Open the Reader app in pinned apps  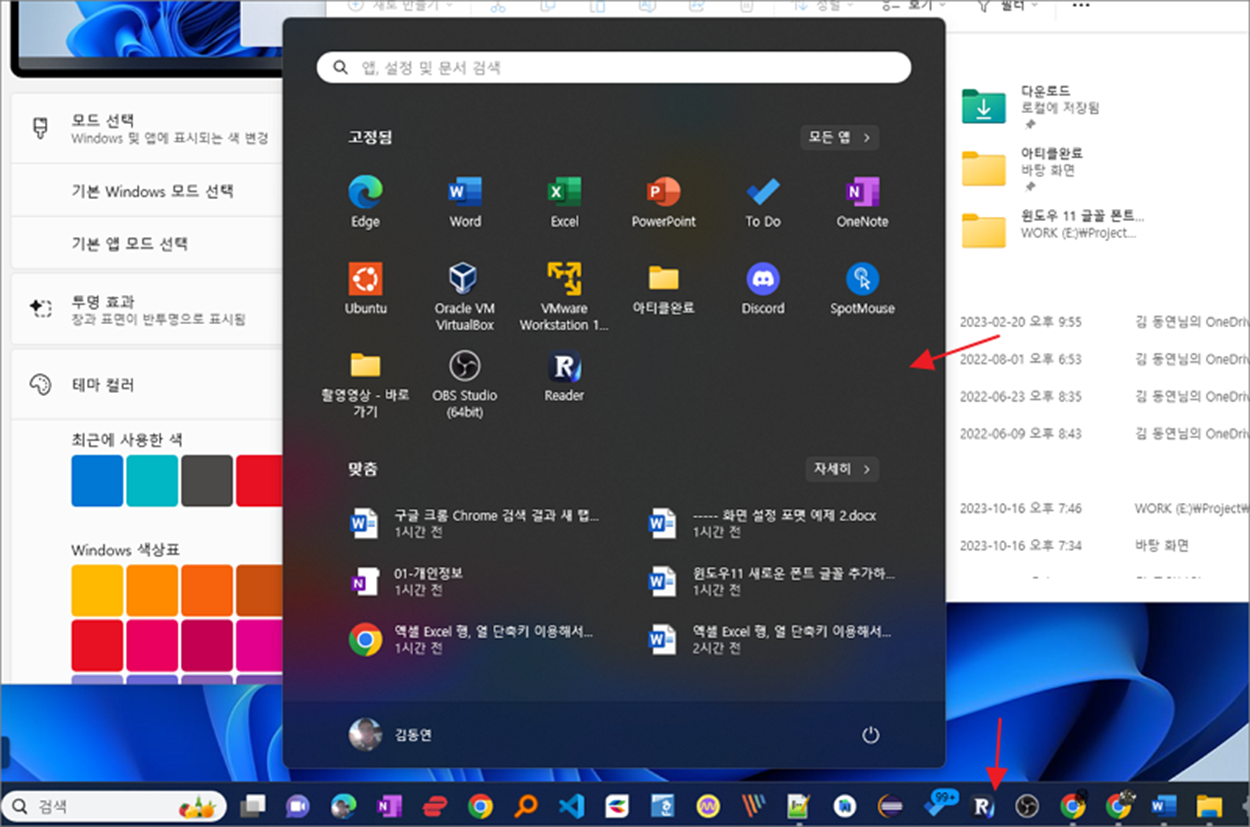tap(564, 376)
